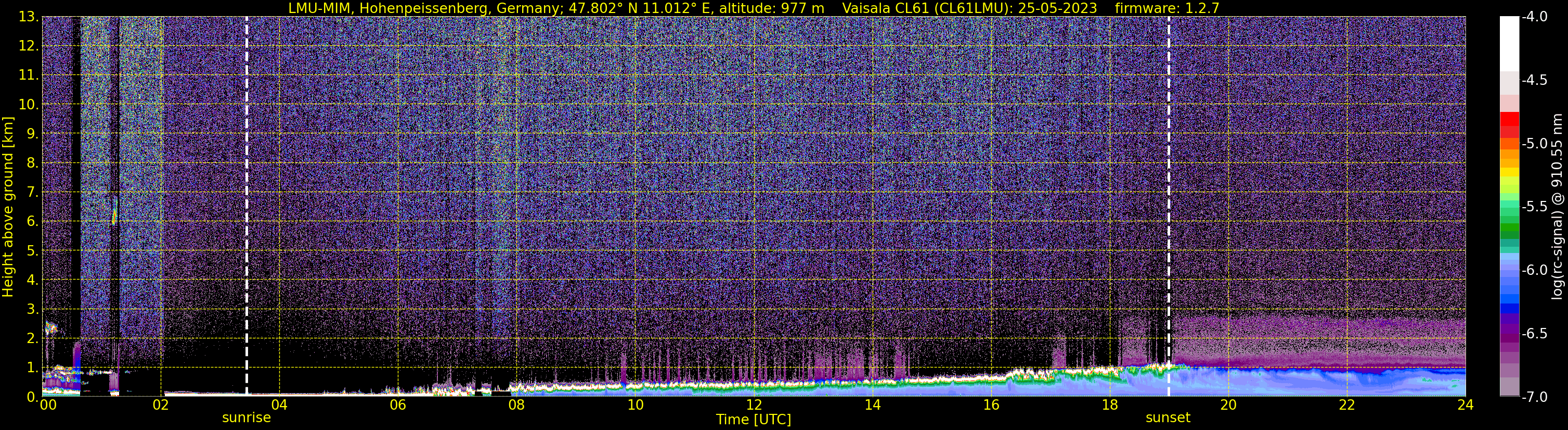Click the '4.' tick on the height axis
The width and height of the screenshot is (1568, 430).
pyautogui.click(x=33, y=280)
